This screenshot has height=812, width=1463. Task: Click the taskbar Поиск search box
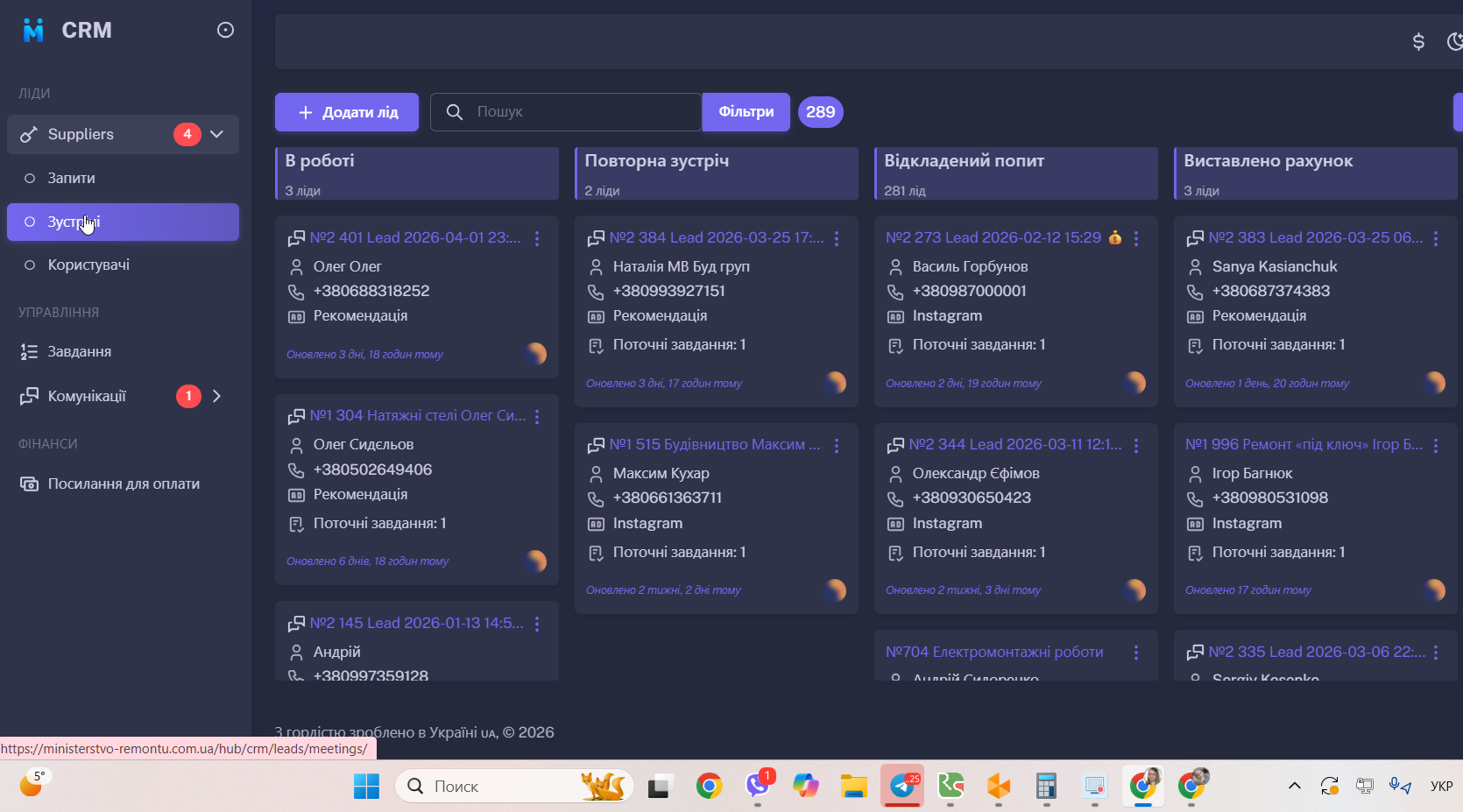pos(515,787)
